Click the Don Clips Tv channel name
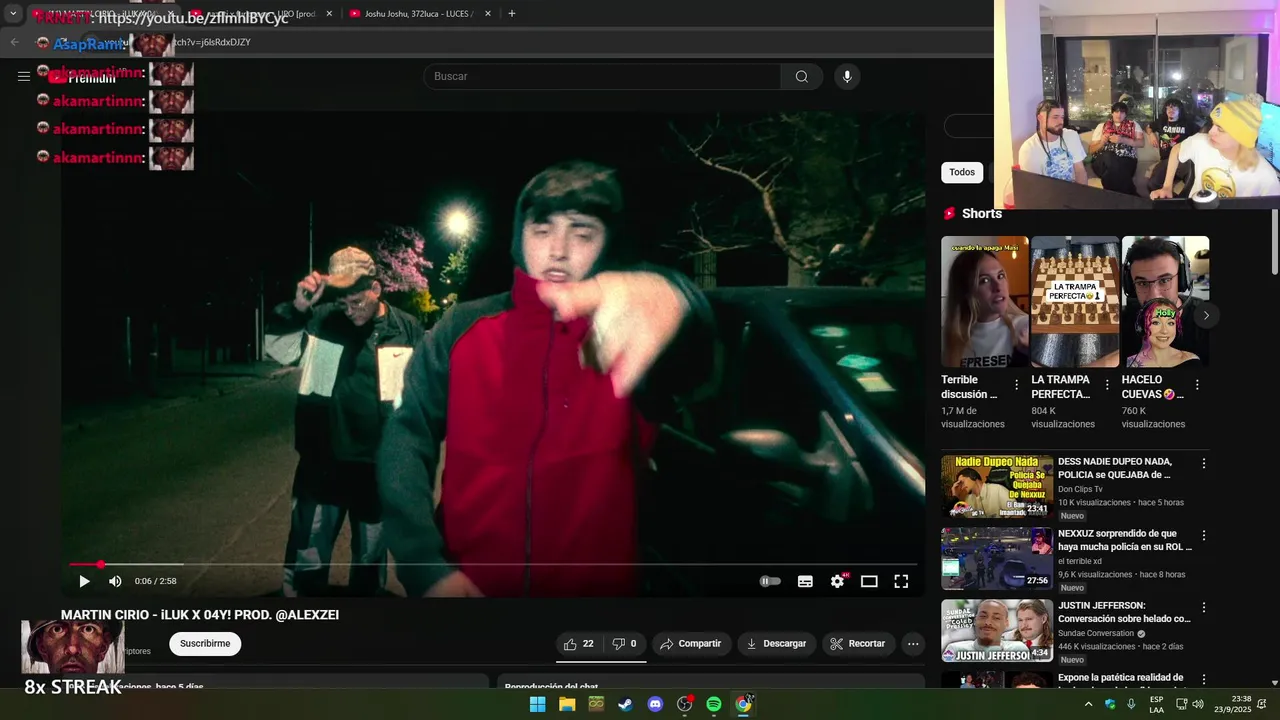The width and height of the screenshot is (1280, 720). pyautogui.click(x=1080, y=489)
